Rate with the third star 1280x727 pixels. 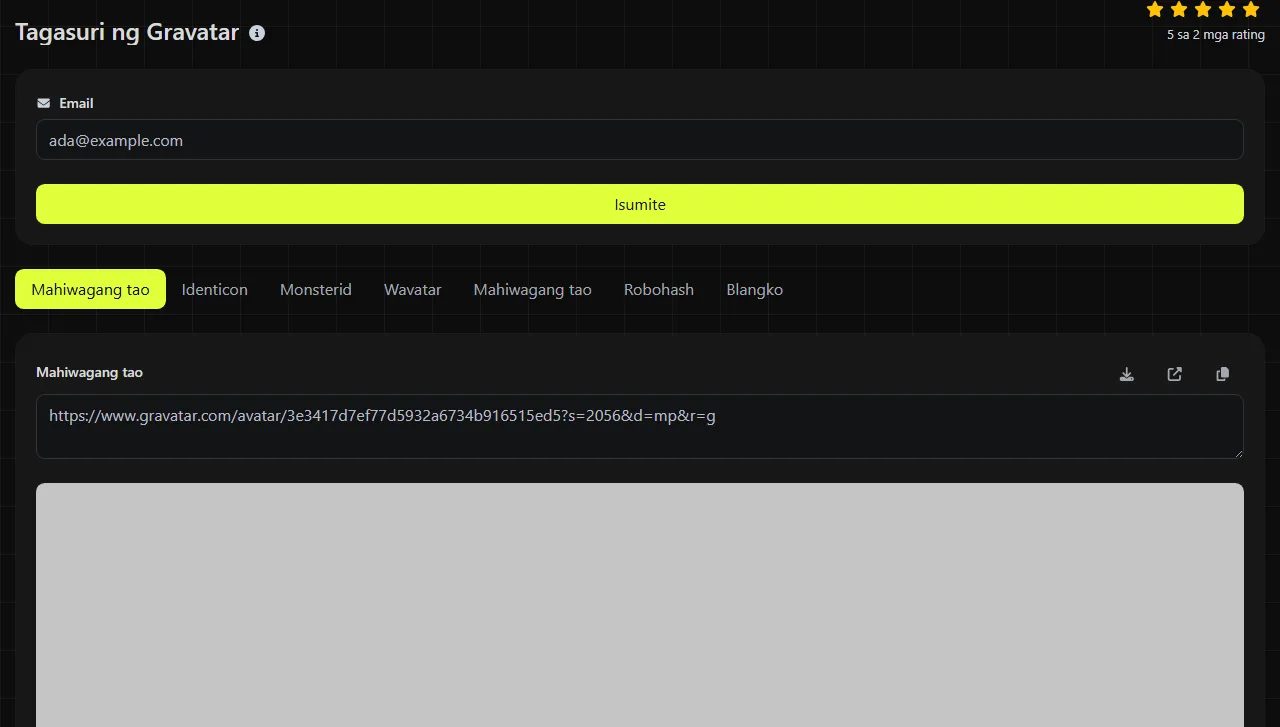1203,10
